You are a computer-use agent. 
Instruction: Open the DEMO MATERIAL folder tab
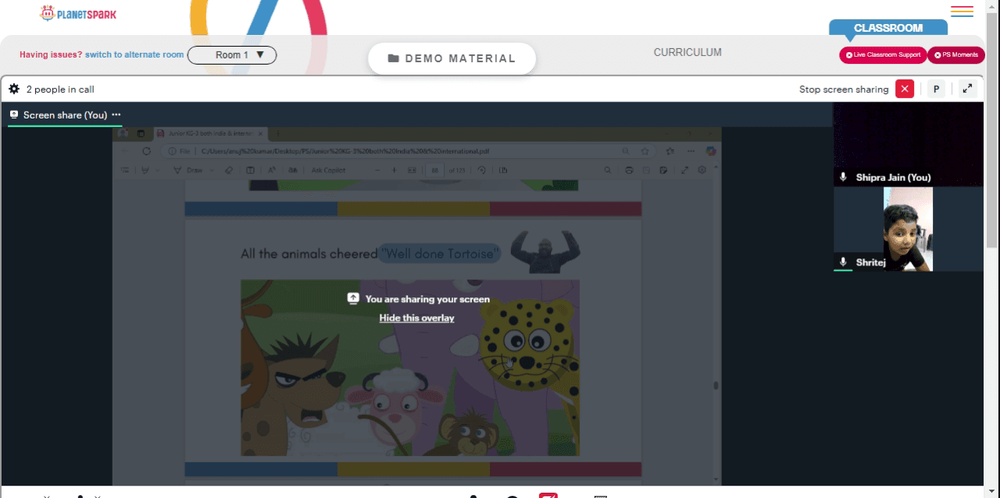click(x=452, y=59)
